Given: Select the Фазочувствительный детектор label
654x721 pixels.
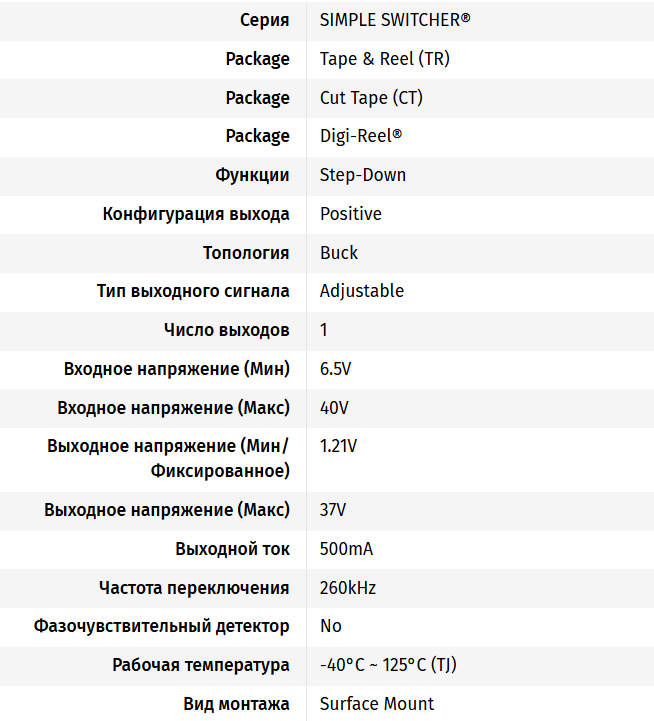Looking at the screenshot, I should 162,626.
